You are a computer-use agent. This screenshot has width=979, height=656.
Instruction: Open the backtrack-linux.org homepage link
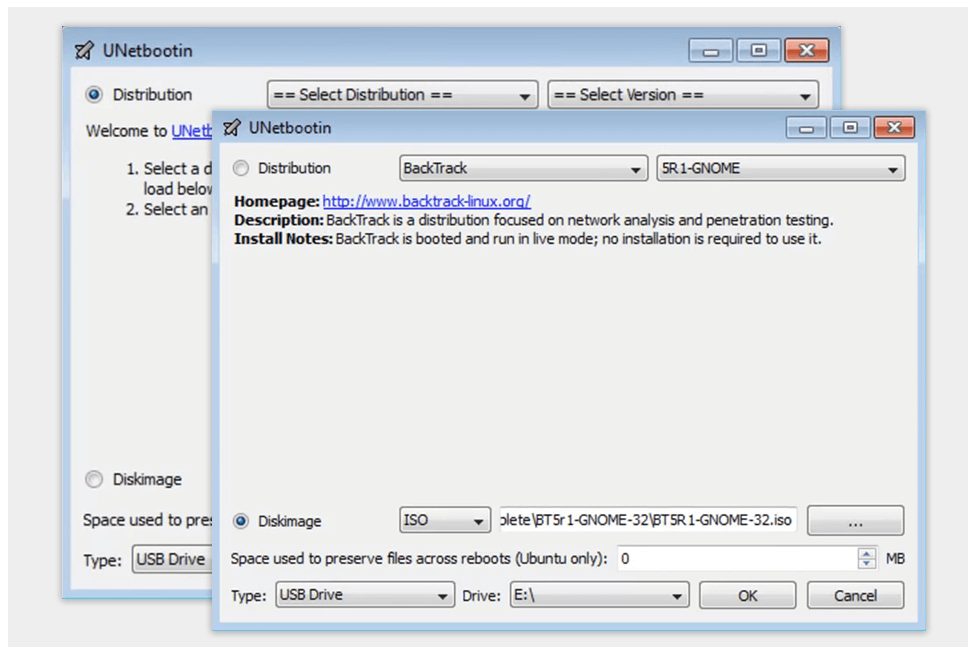tap(426, 201)
